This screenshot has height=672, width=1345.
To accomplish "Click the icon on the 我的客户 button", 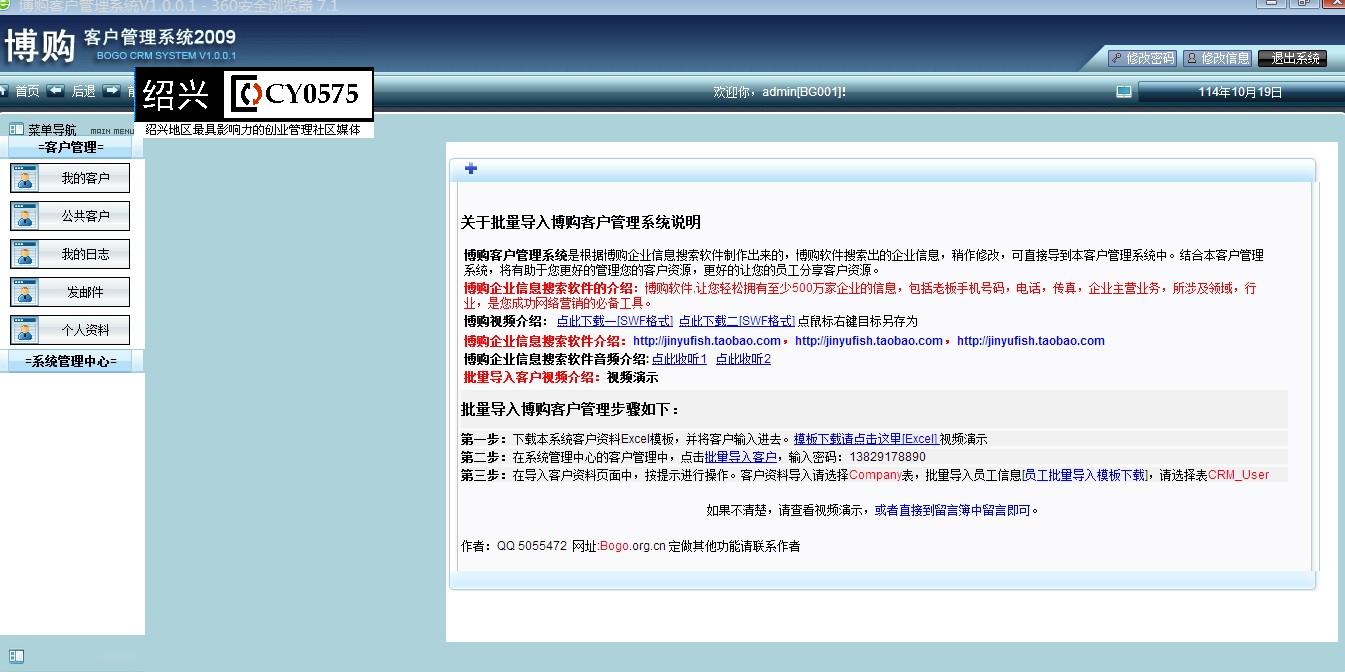I will point(24,178).
